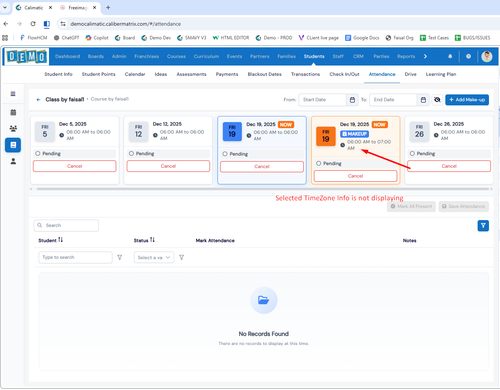The width and height of the screenshot is (500, 390).
Task: Click the horizontal scrollbar under session cards
Action: [263, 189]
